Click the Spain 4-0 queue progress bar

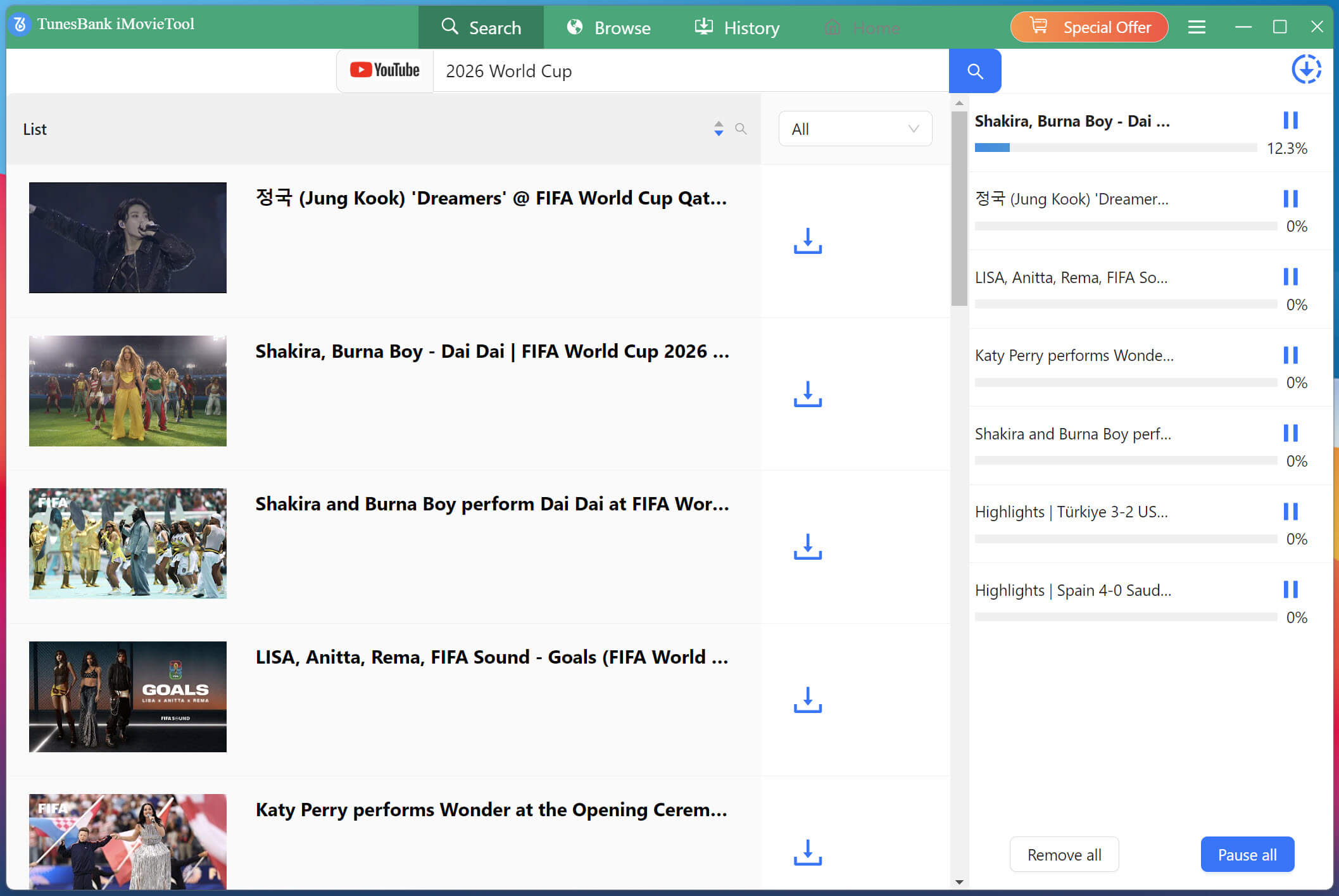coord(1126,617)
